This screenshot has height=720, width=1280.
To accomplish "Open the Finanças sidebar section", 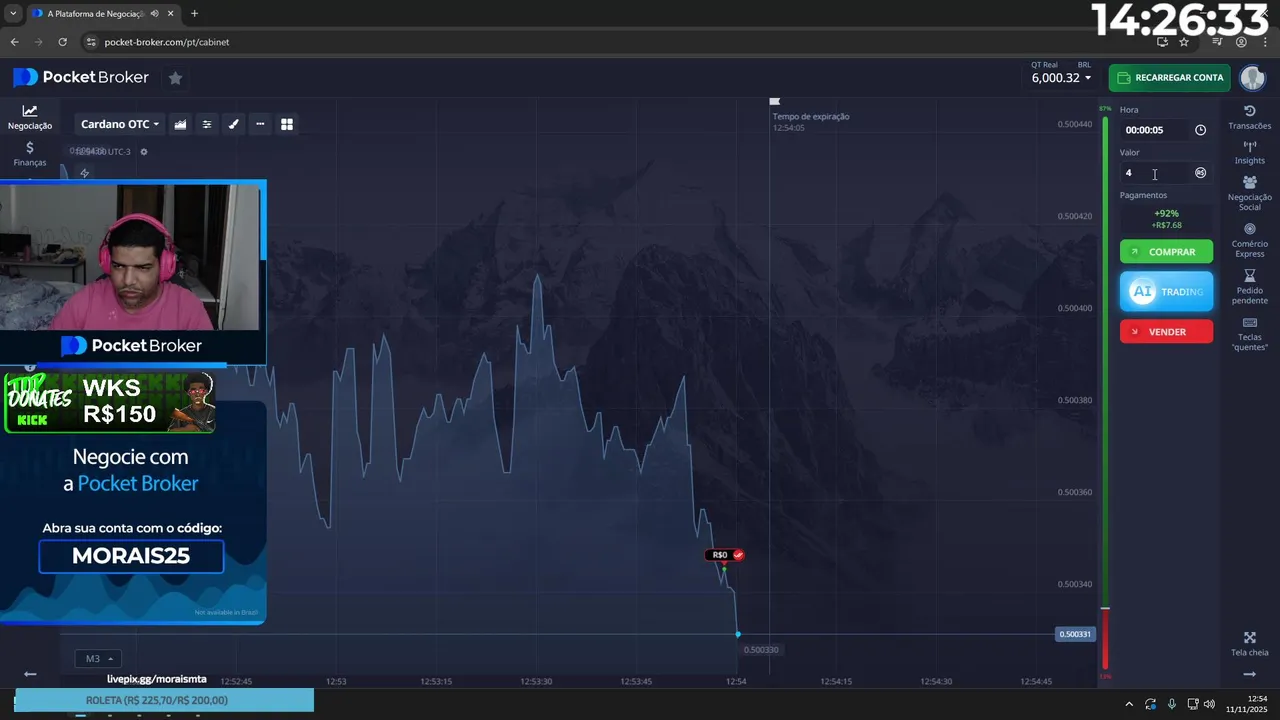I will [30, 154].
